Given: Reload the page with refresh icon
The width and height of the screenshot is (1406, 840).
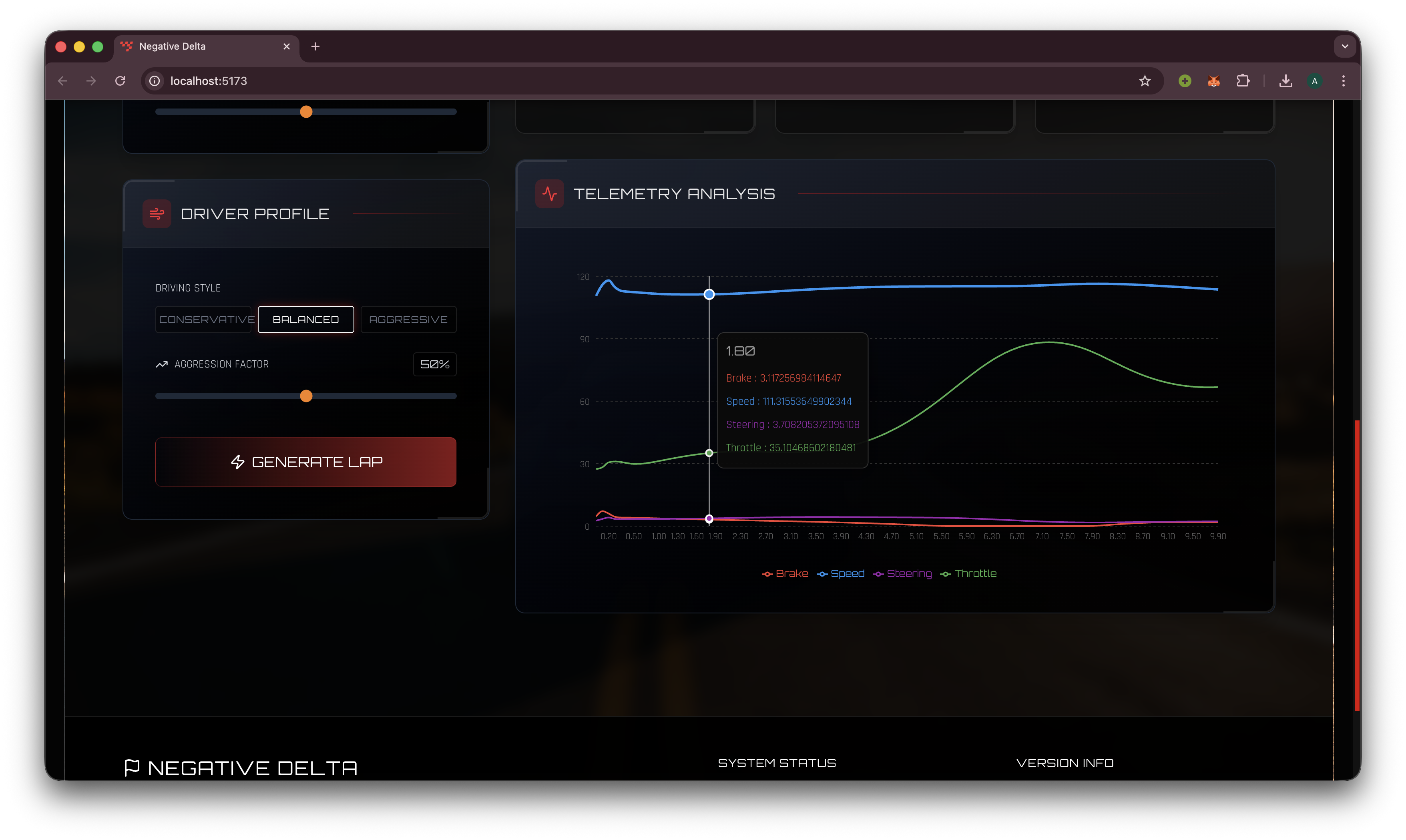Looking at the screenshot, I should tap(120, 81).
